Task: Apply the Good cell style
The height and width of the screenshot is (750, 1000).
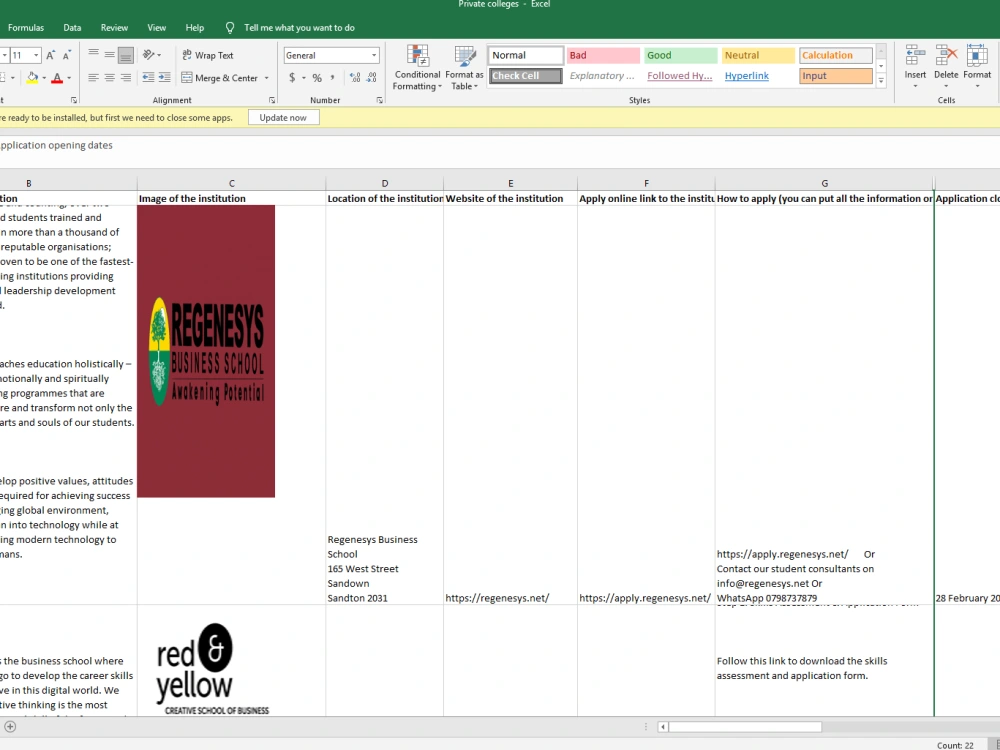Action: [x=680, y=55]
